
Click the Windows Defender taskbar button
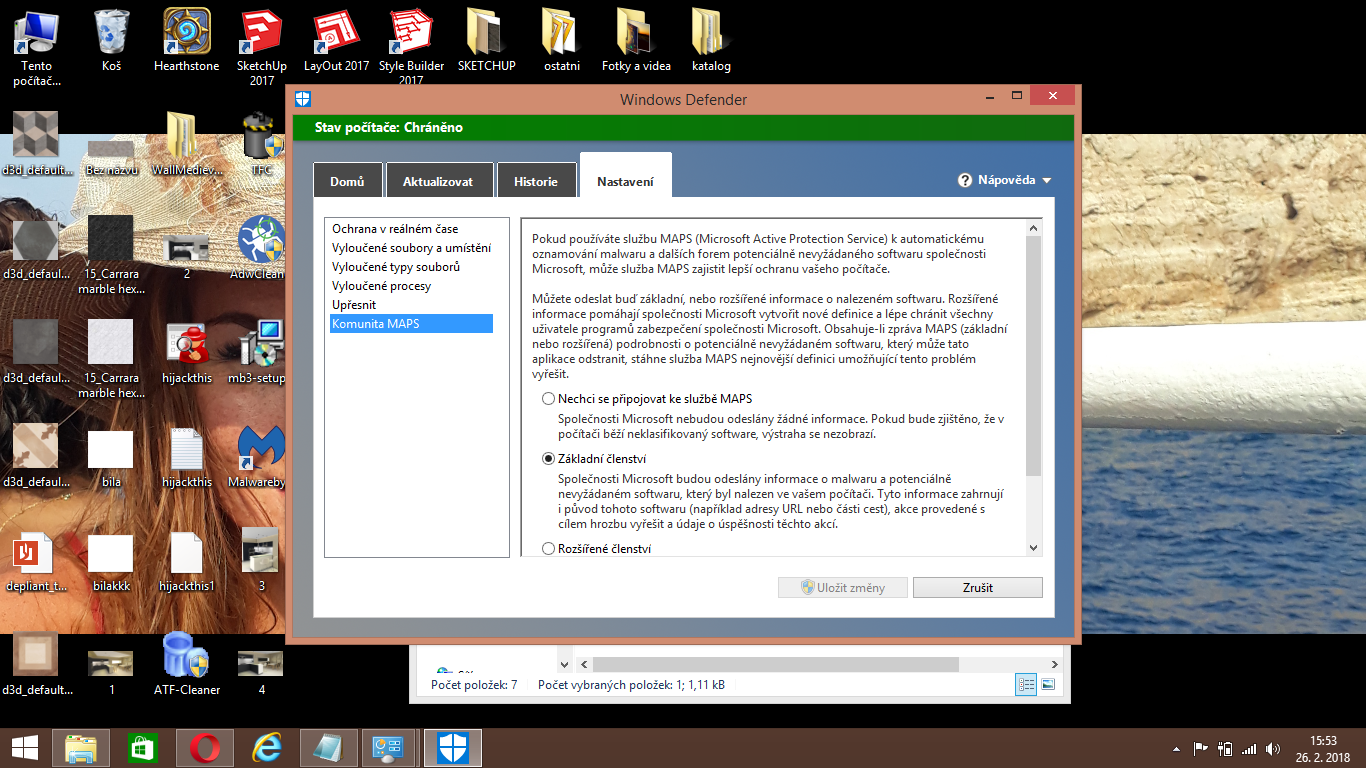point(453,747)
